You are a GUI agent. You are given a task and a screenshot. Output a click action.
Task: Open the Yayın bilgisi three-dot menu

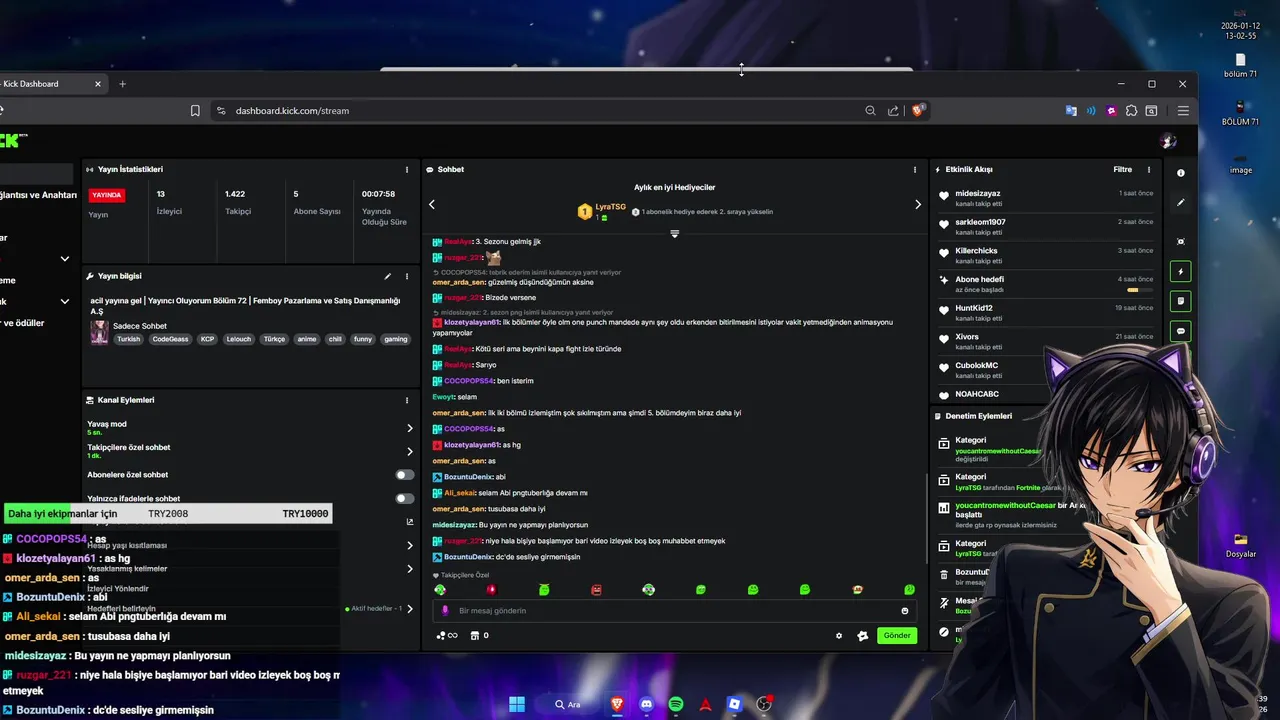click(x=407, y=276)
